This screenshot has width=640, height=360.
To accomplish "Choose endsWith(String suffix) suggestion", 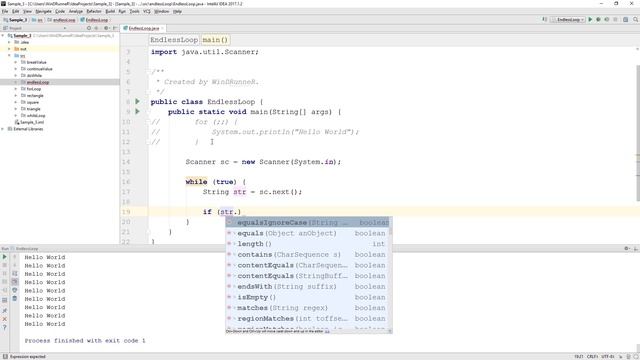I will coord(308,287).
